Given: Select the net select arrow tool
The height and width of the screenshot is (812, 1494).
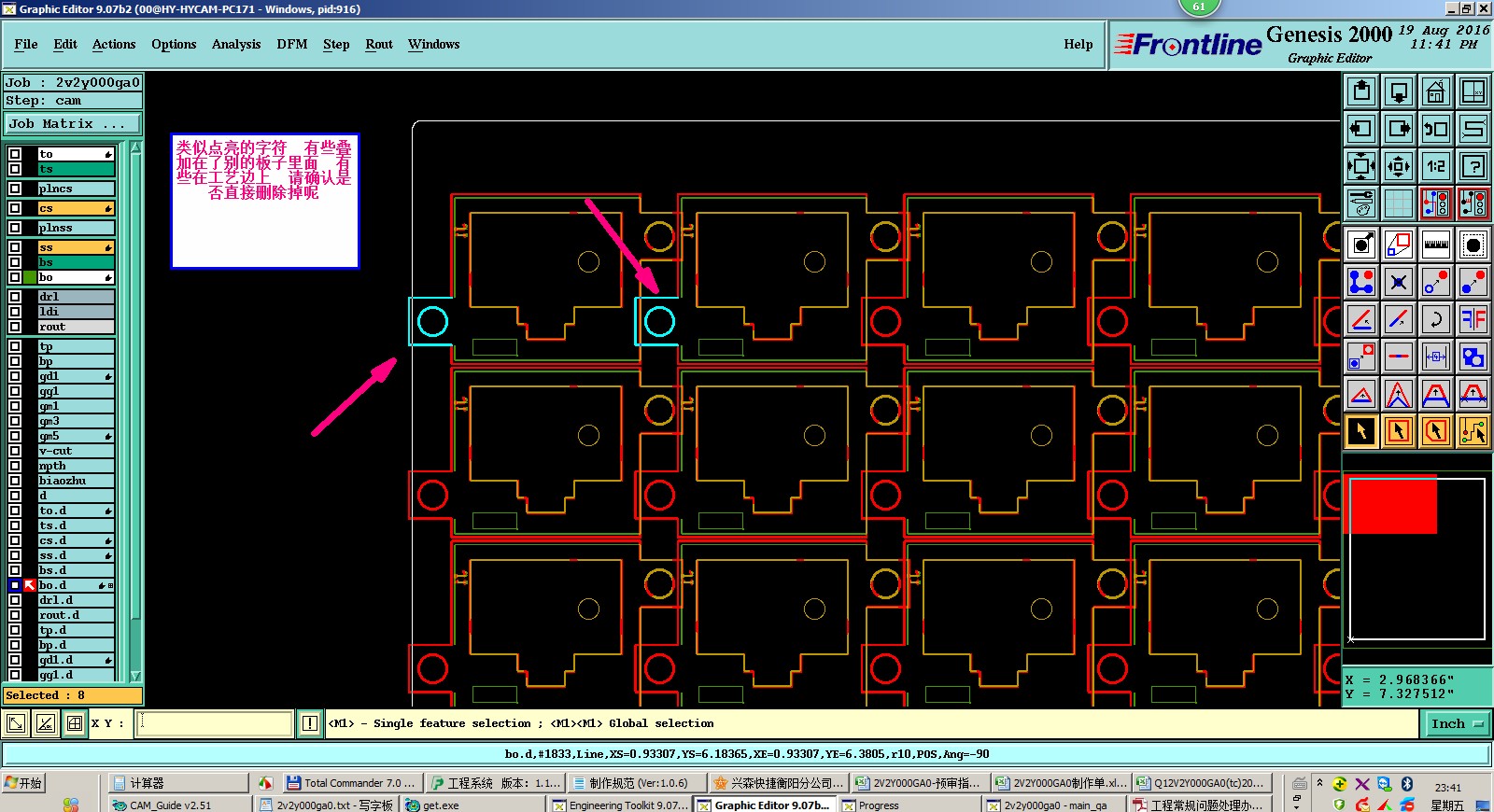Looking at the screenshot, I should pyautogui.click(x=1473, y=431).
